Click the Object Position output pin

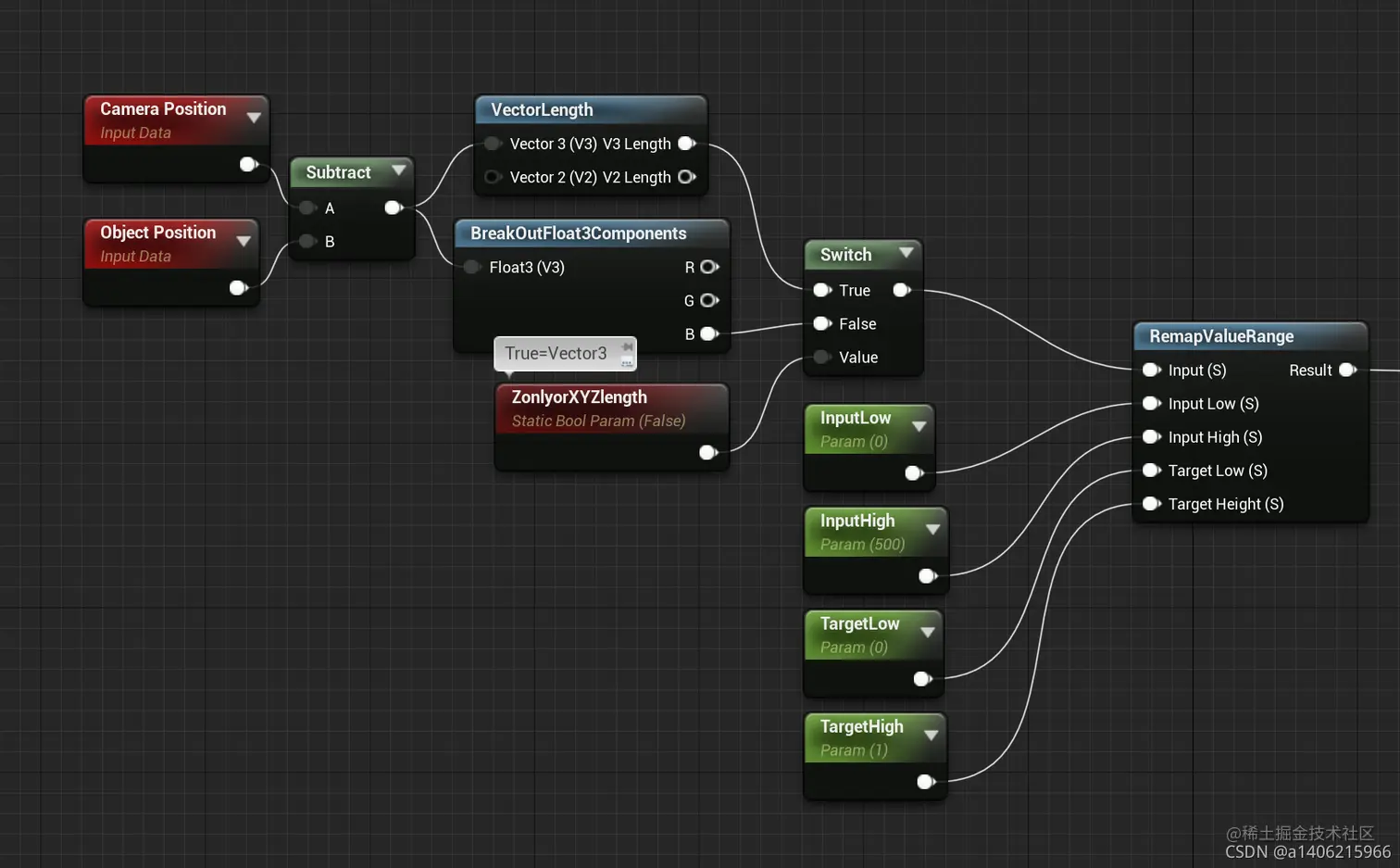tap(238, 288)
